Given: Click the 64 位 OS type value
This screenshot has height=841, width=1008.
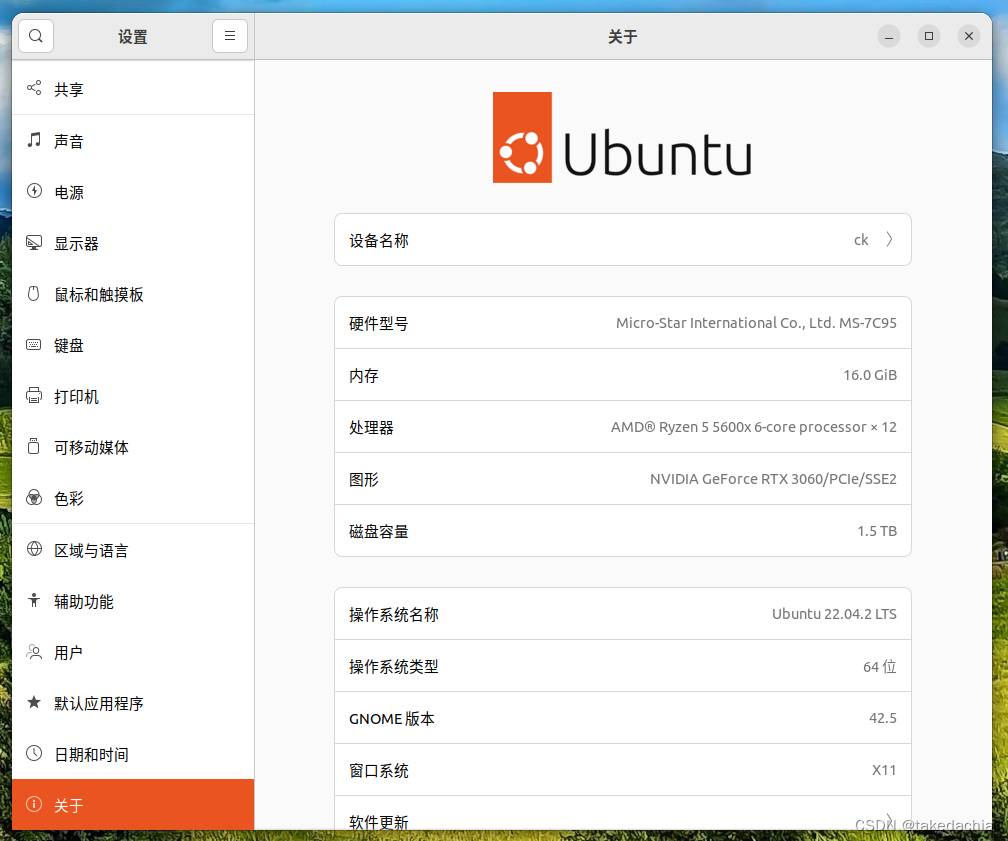Looking at the screenshot, I should click(879, 667).
